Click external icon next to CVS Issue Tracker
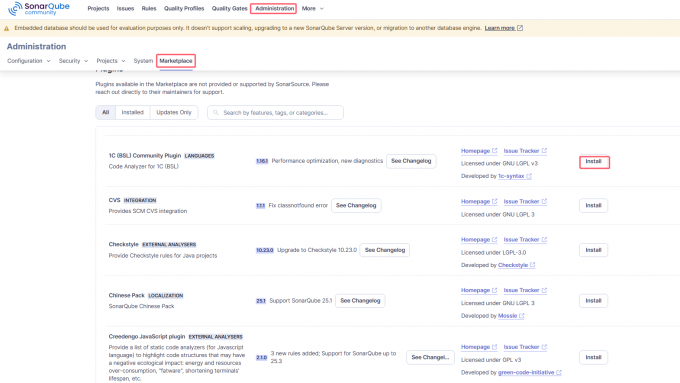 tap(544, 201)
